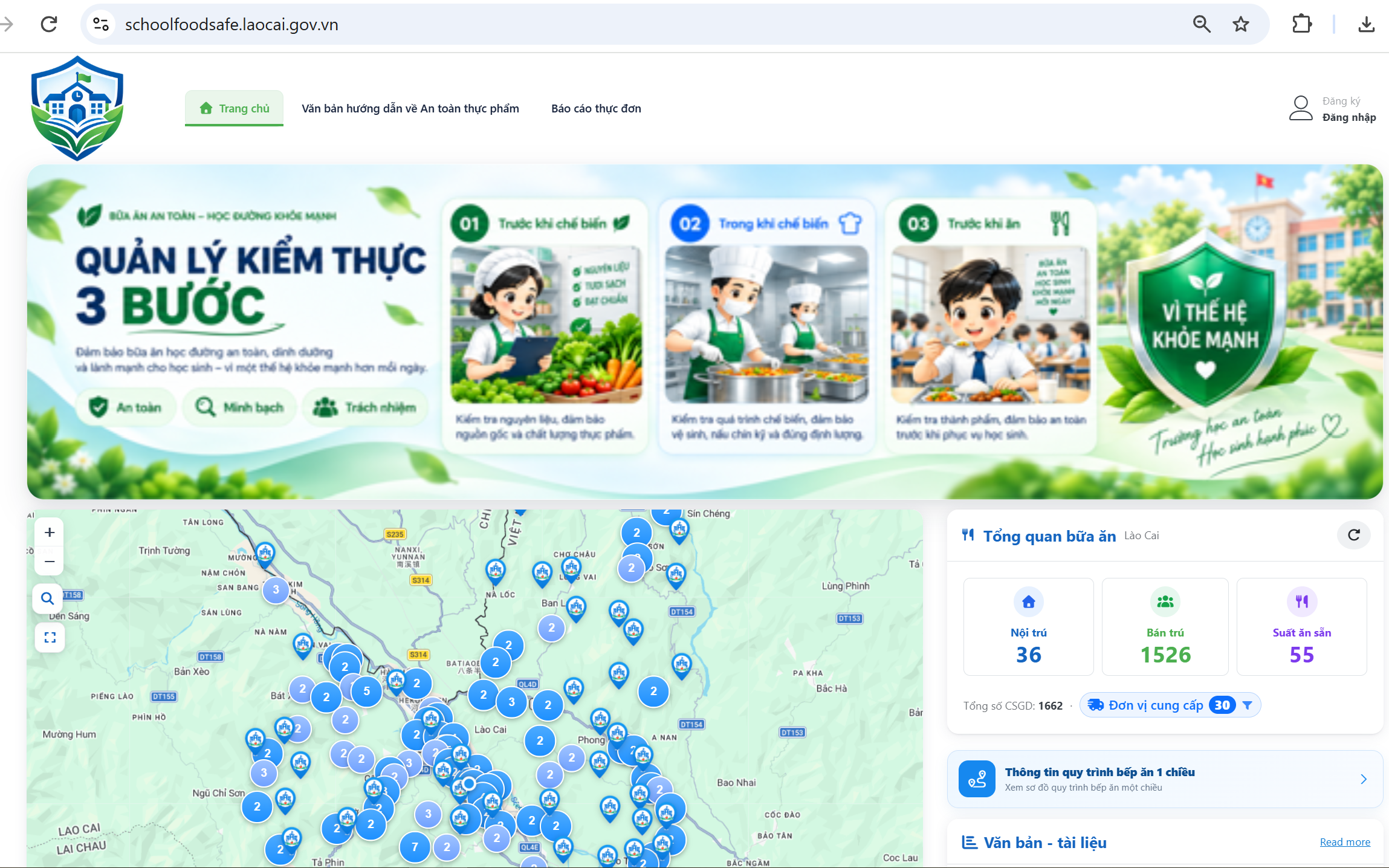Click the Văn bản - tài liệu heading
The width and height of the screenshot is (1389, 868).
(x=1045, y=843)
